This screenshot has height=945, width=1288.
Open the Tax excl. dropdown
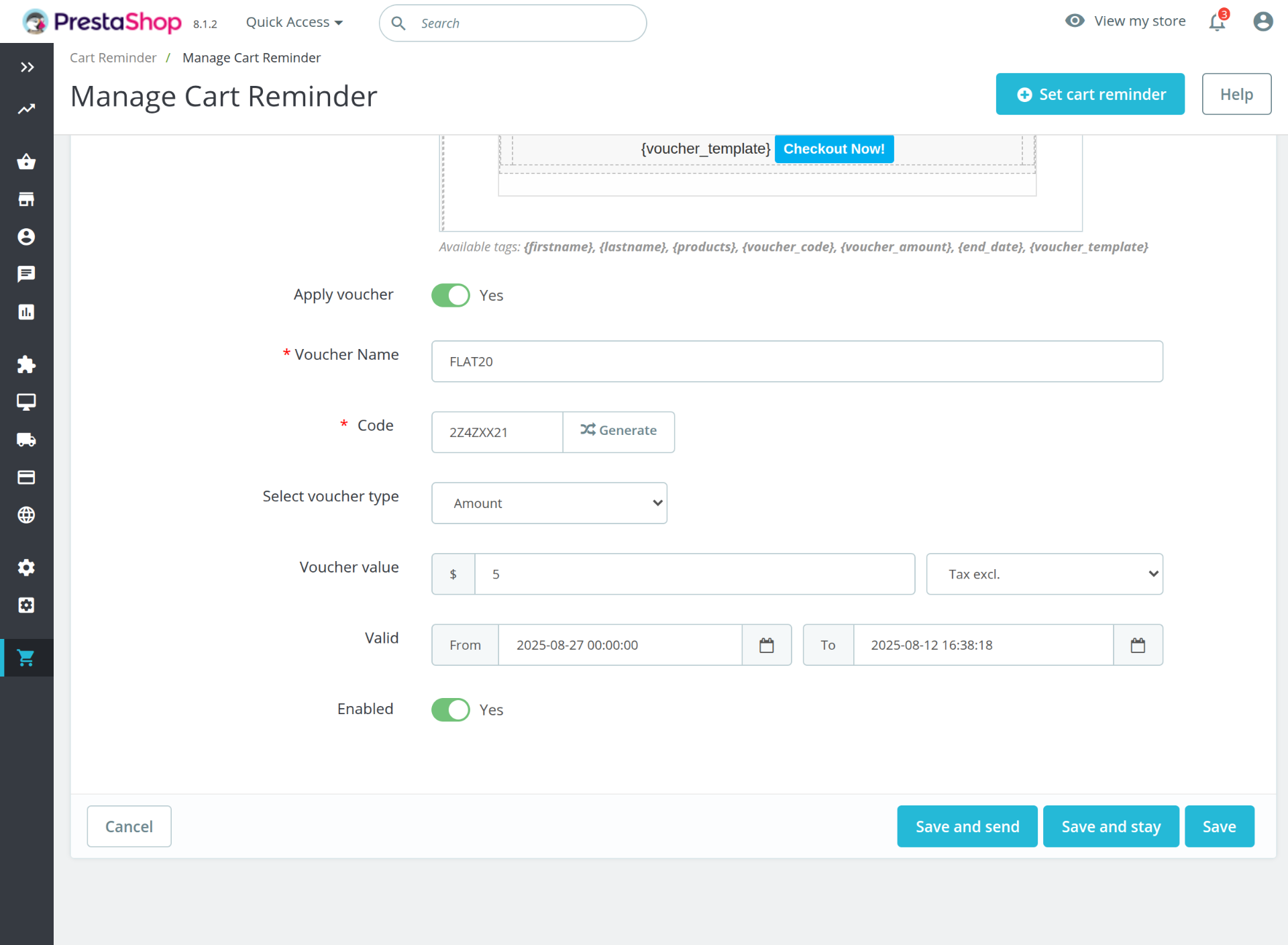pos(1044,574)
